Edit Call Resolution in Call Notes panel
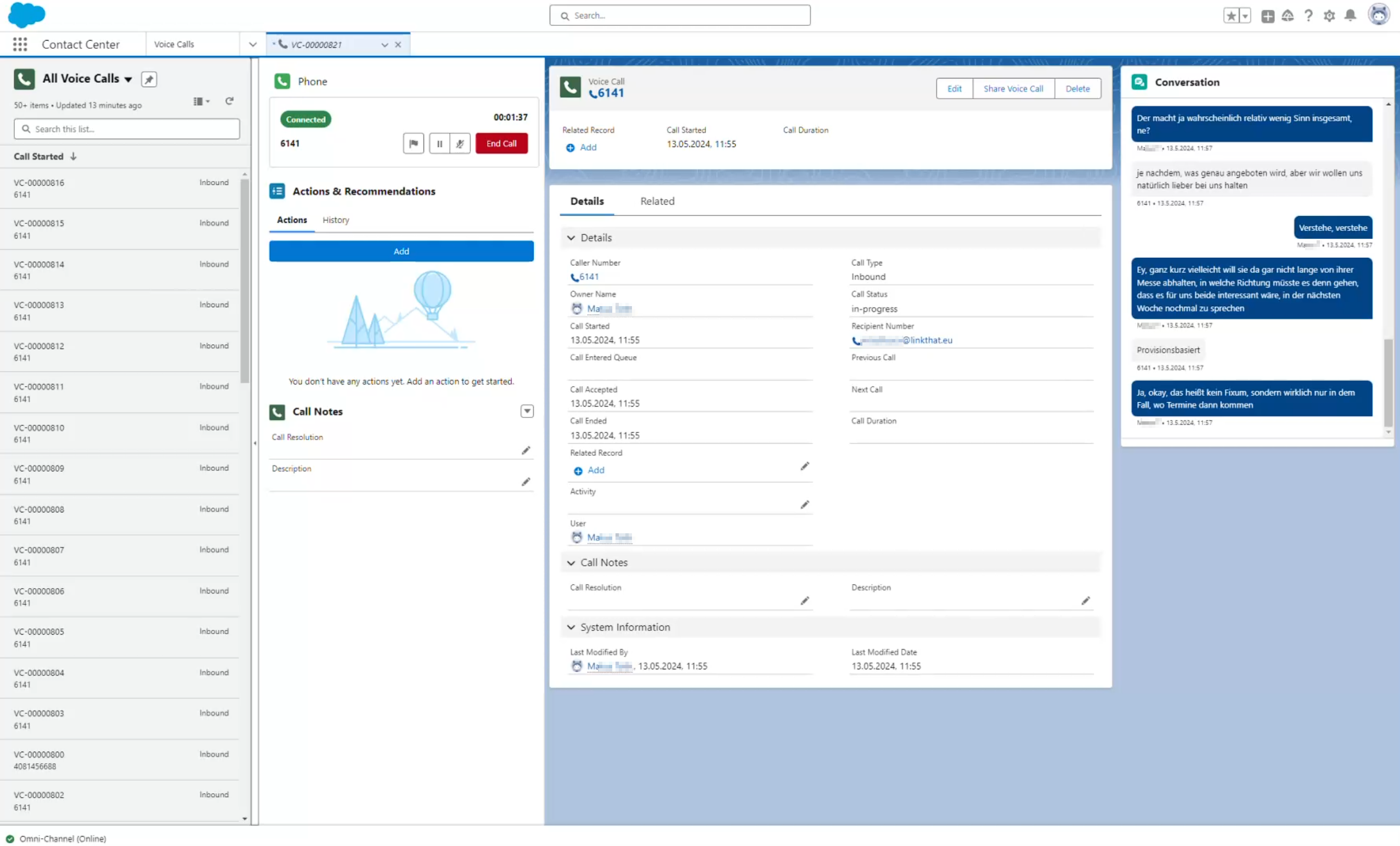This screenshot has width=1400, height=846. coord(526,450)
